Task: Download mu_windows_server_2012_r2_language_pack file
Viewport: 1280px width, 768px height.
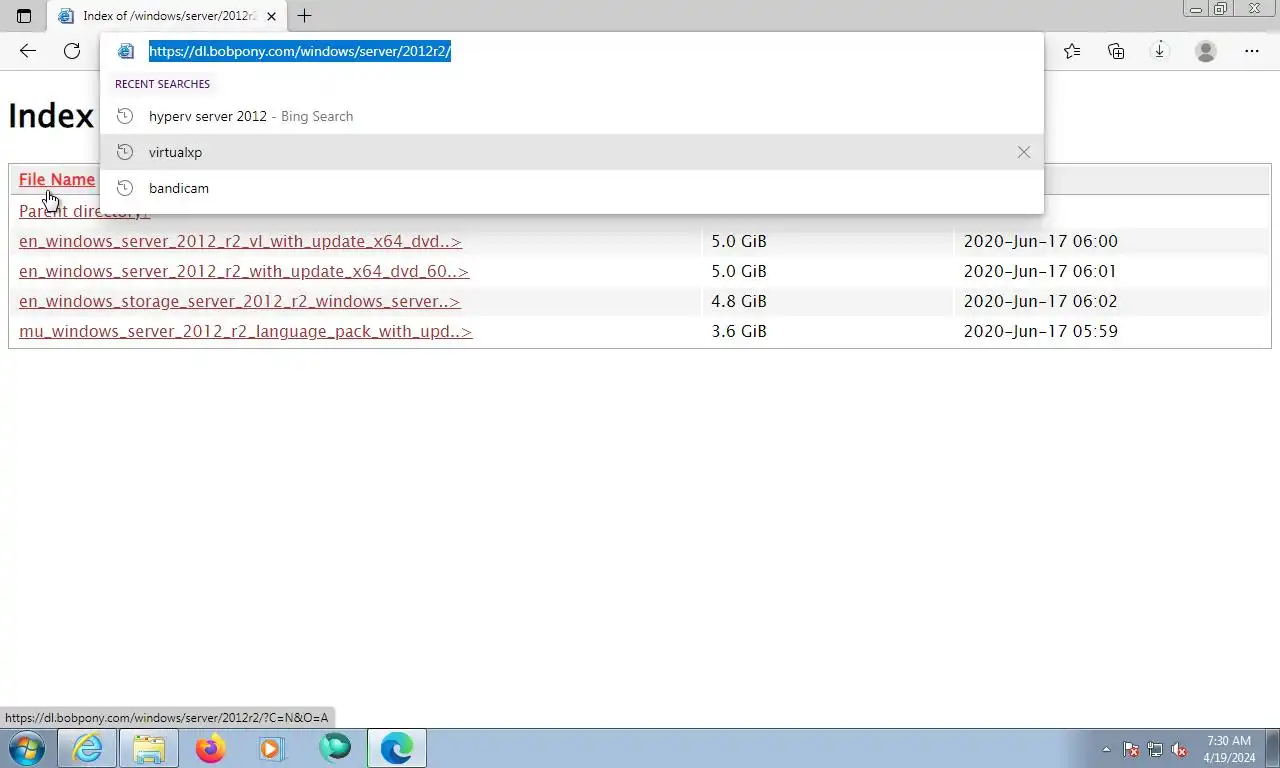Action: (245, 331)
